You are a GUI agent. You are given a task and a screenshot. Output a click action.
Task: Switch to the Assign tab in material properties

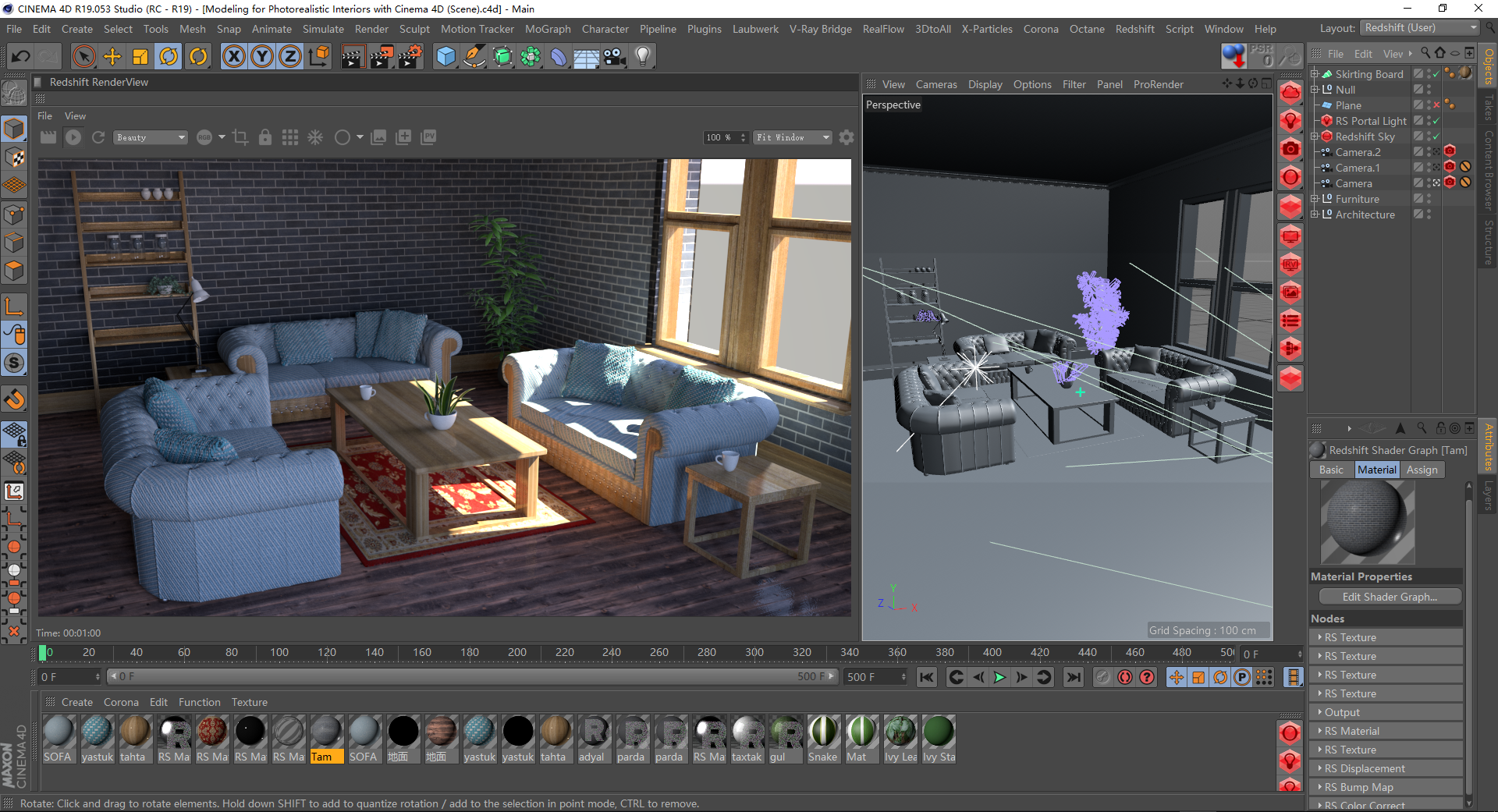coord(1422,470)
